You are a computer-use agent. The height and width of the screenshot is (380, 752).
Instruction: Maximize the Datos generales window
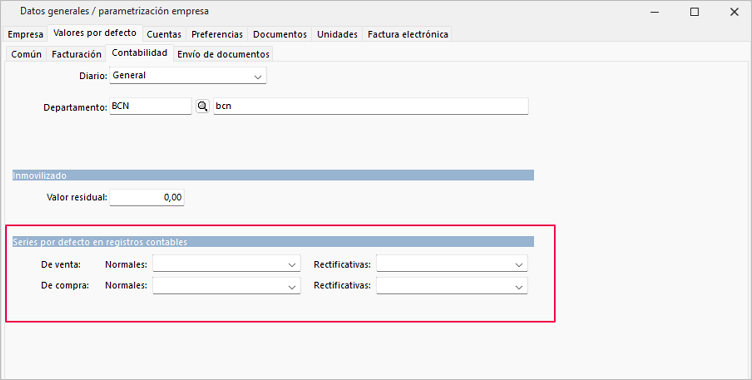pyautogui.click(x=694, y=12)
